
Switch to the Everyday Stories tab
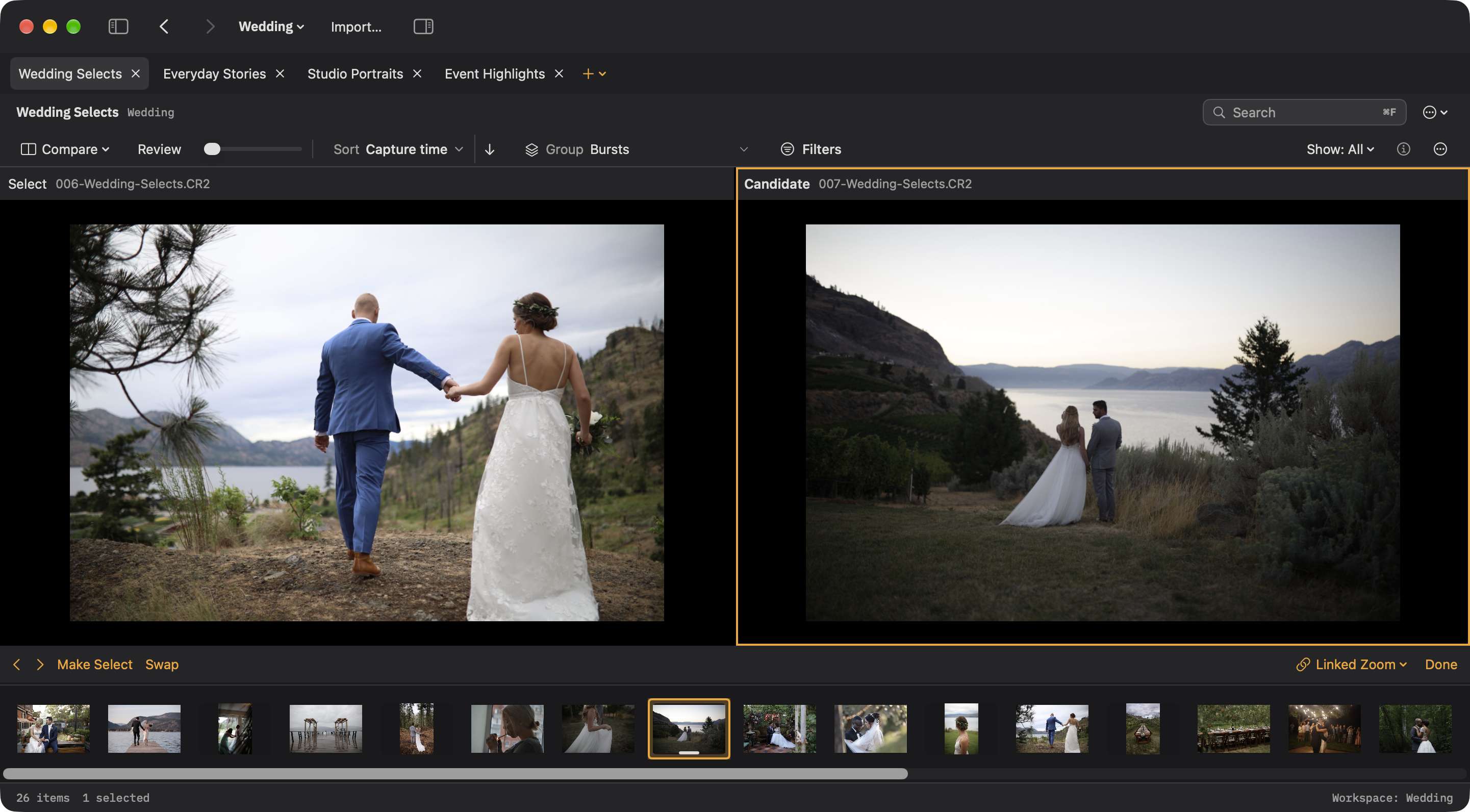(215, 73)
